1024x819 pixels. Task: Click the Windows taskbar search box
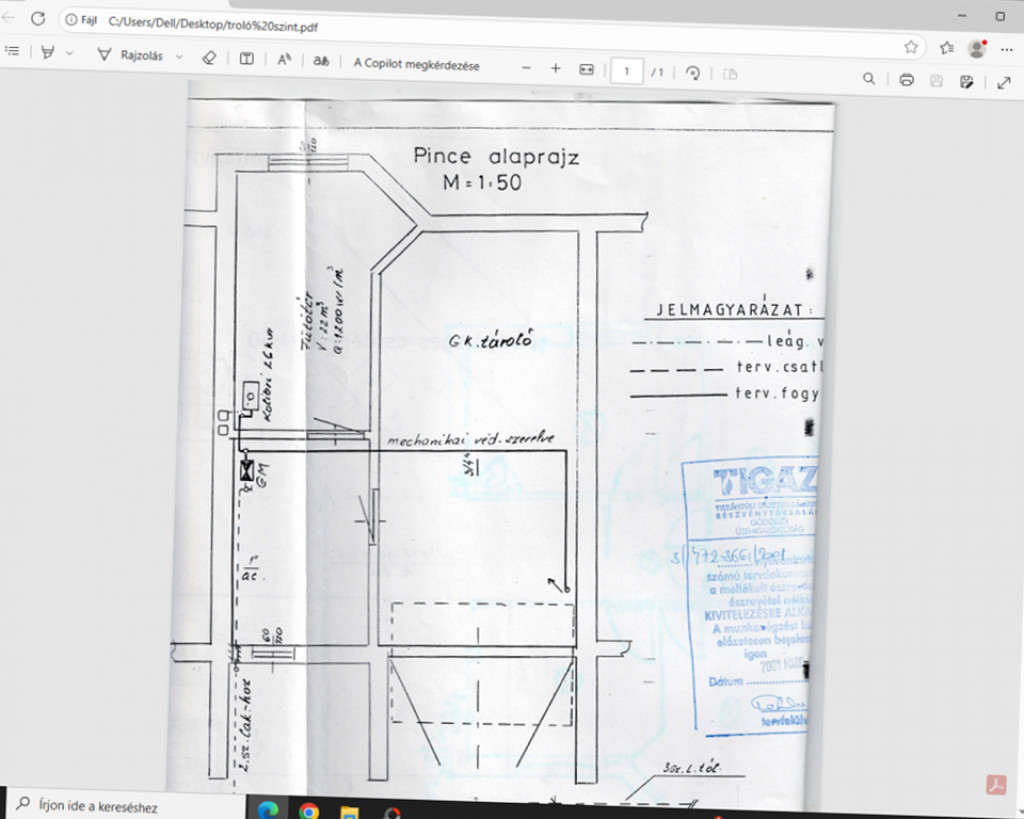(x=120, y=805)
